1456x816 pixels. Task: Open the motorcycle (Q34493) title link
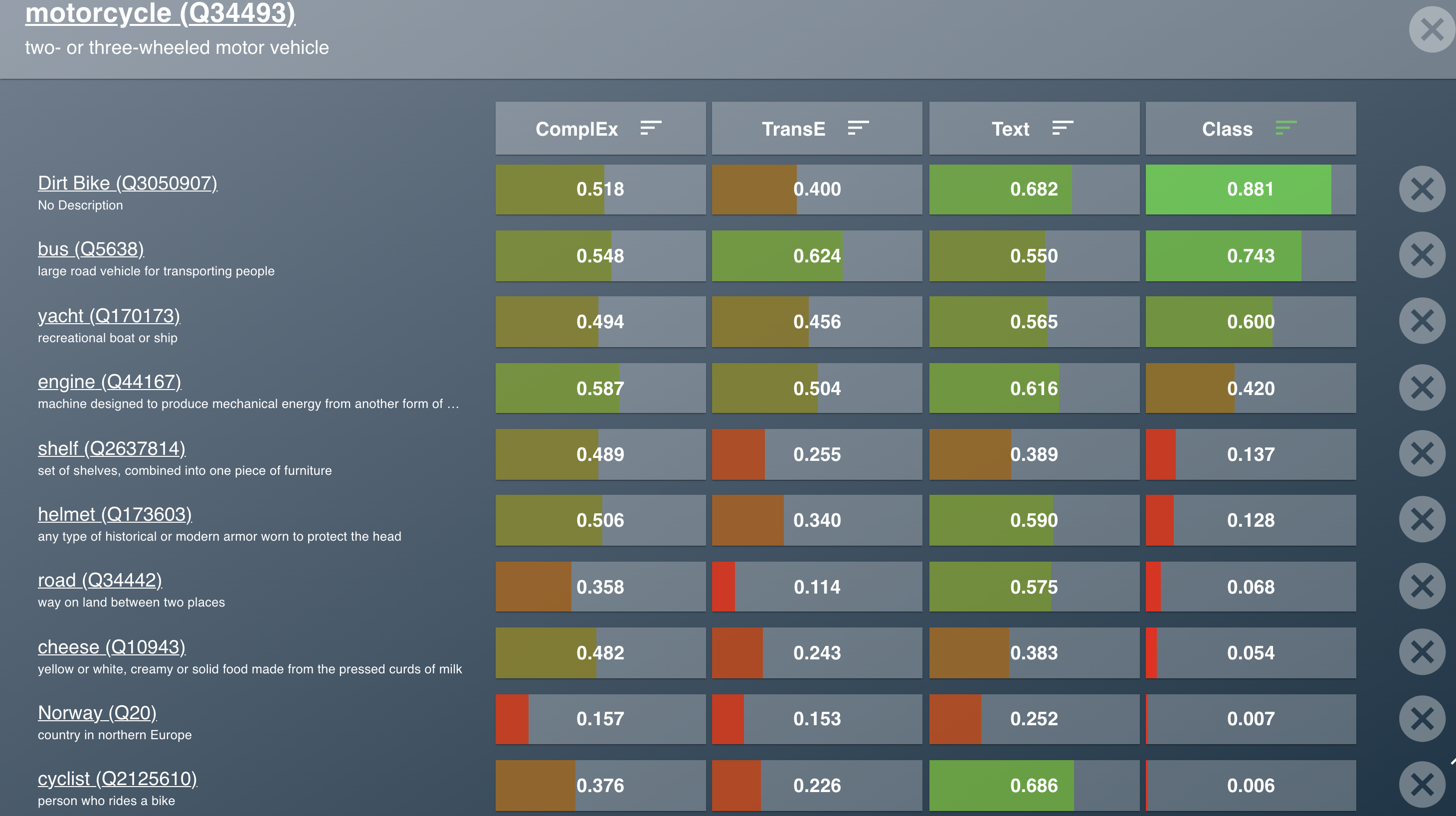160,13
